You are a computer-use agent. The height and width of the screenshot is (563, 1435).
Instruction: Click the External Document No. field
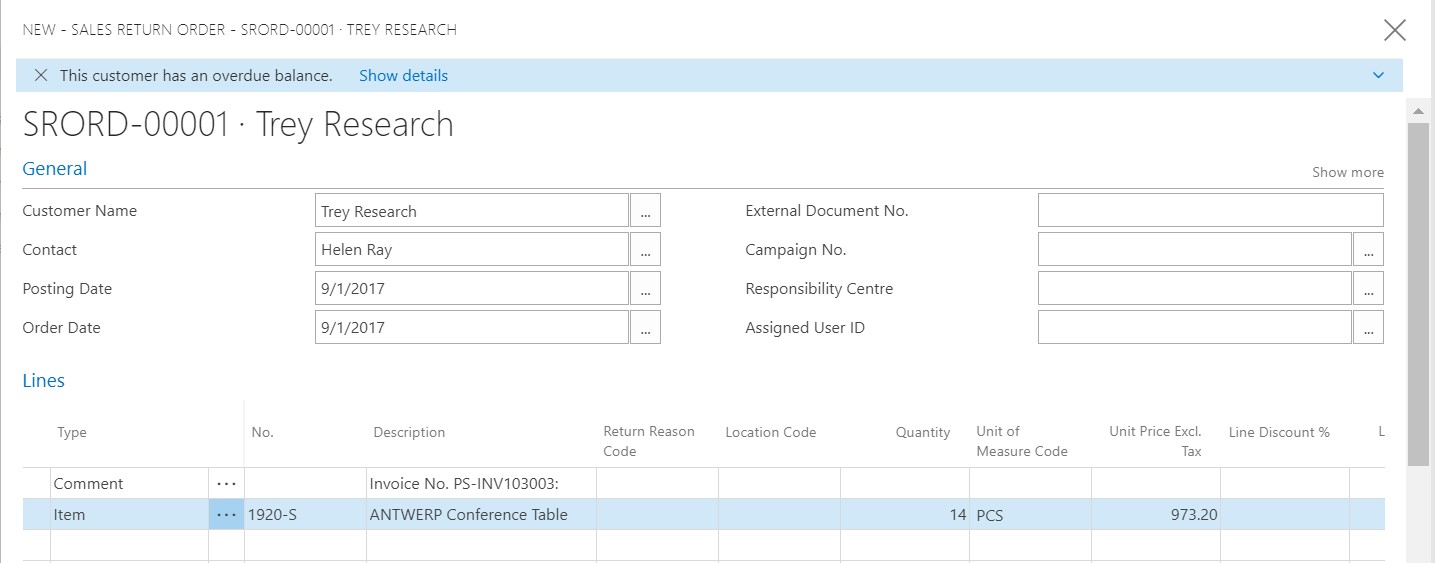point(1211,211)
